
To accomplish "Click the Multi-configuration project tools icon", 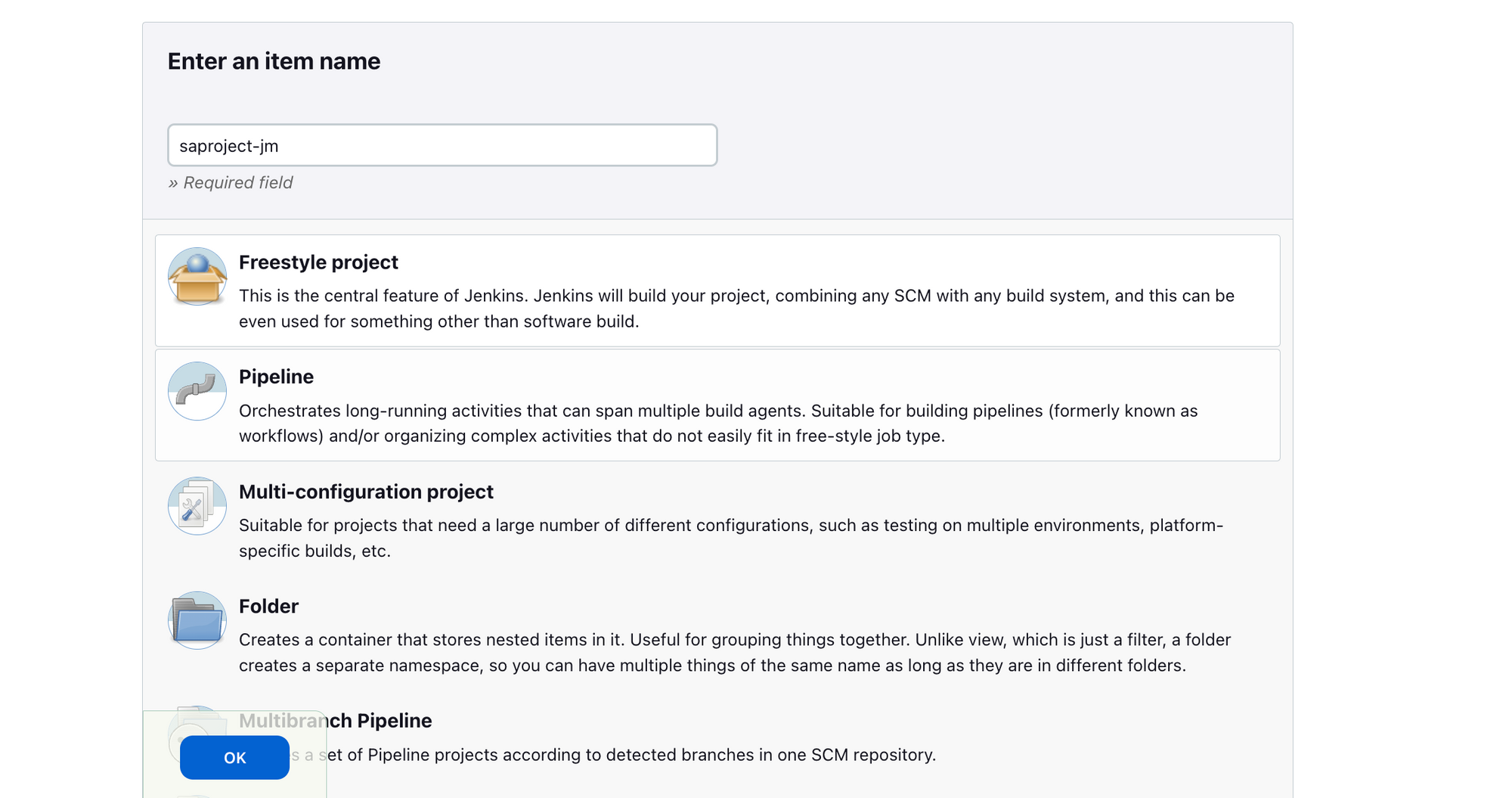I will click(x=197, y=506).
